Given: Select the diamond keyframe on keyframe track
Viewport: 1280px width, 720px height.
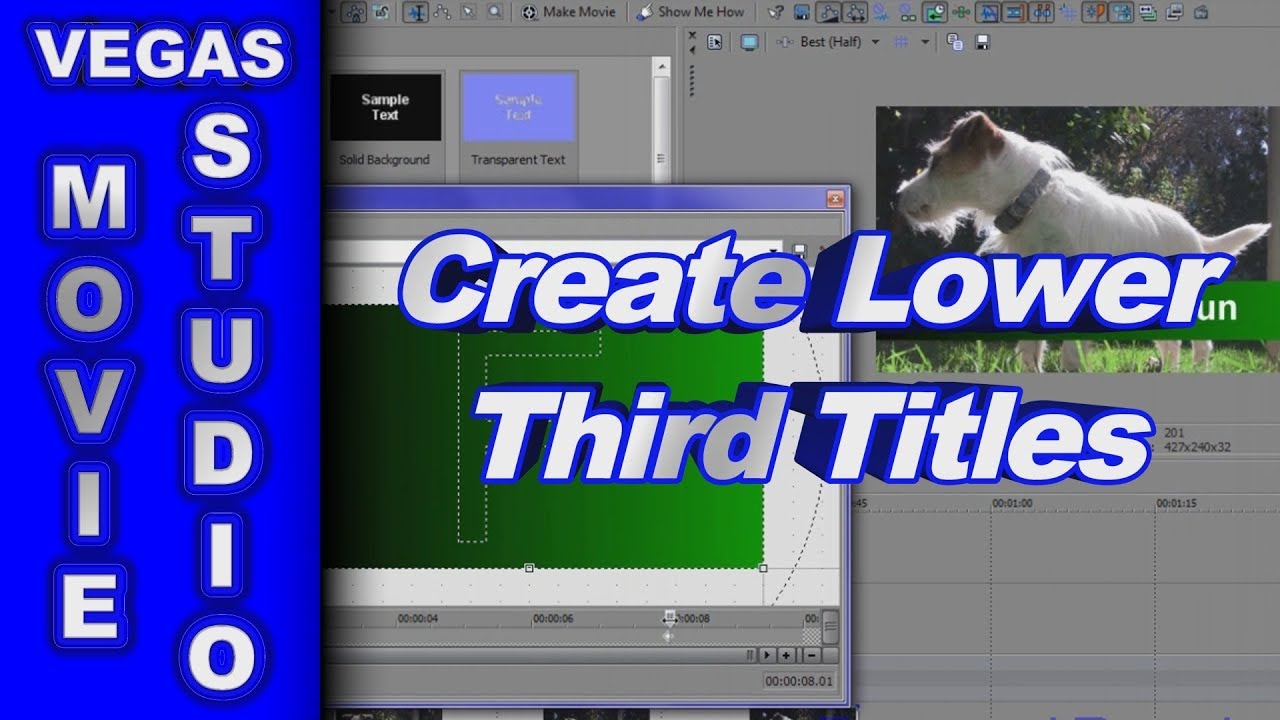Looking at the screenshot, I should coord(668,636).
